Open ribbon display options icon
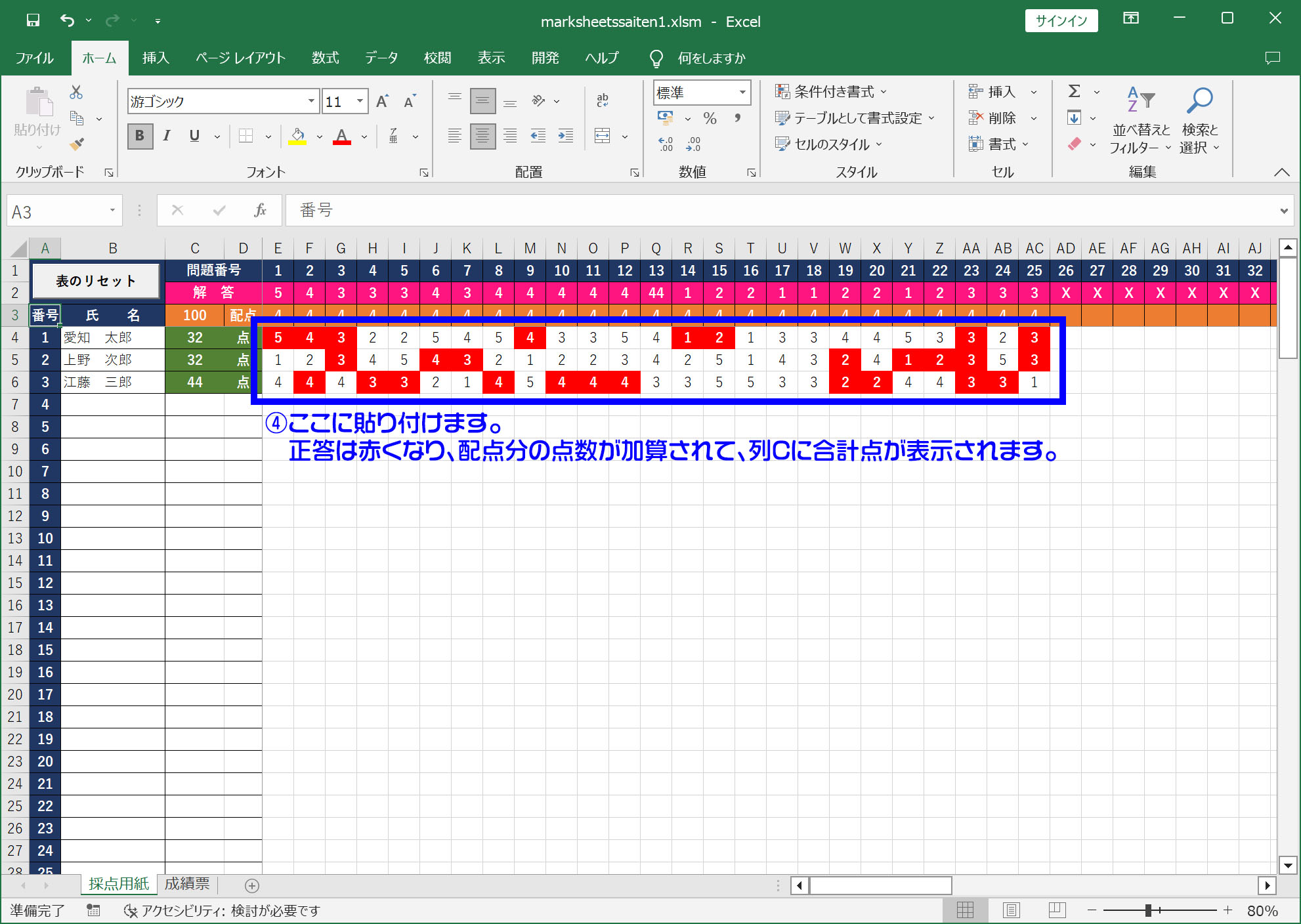 point(1130,18)
